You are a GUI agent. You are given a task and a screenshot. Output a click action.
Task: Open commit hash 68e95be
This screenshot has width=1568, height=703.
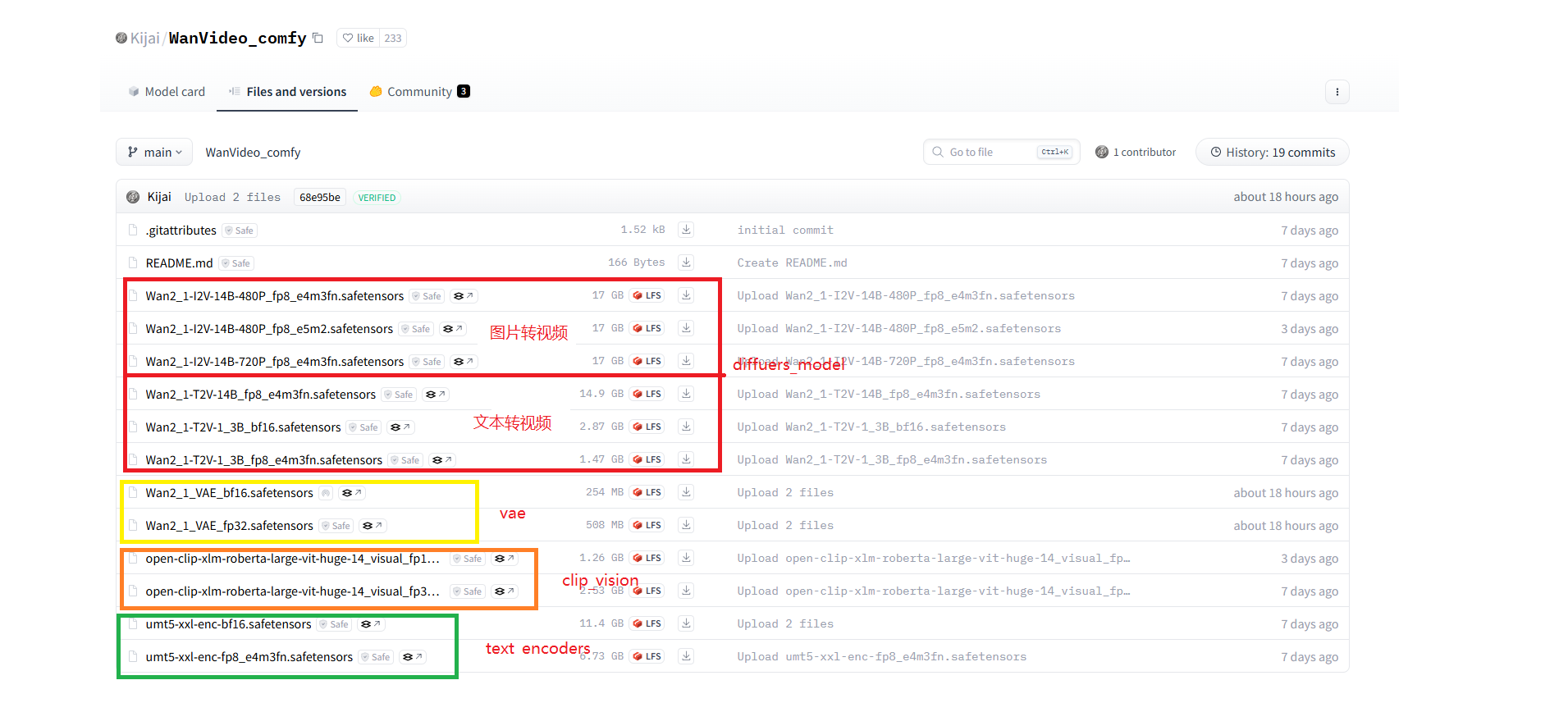(319, 198)
